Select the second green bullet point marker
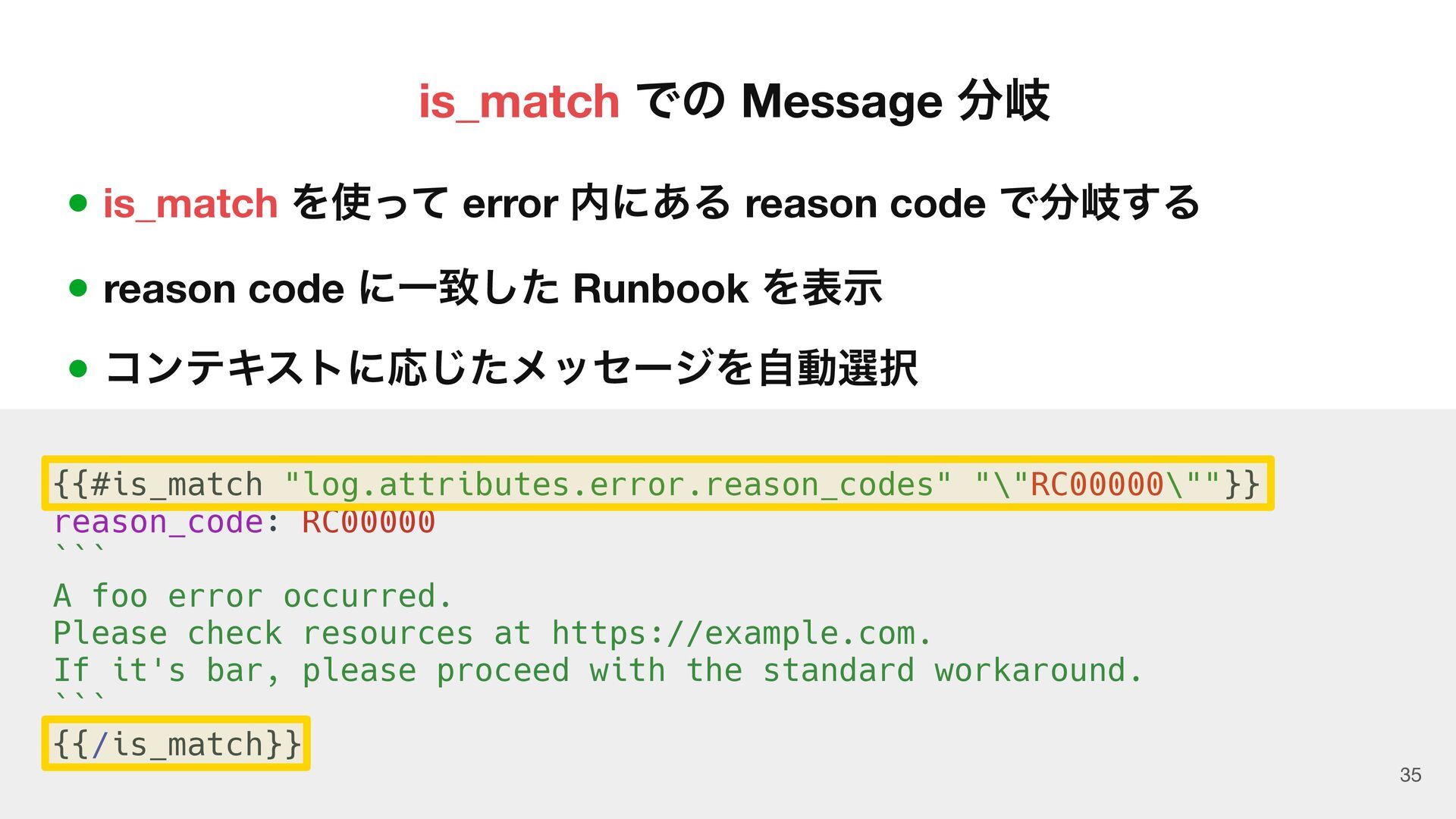 pyautogui.click(x=78, y=288)
